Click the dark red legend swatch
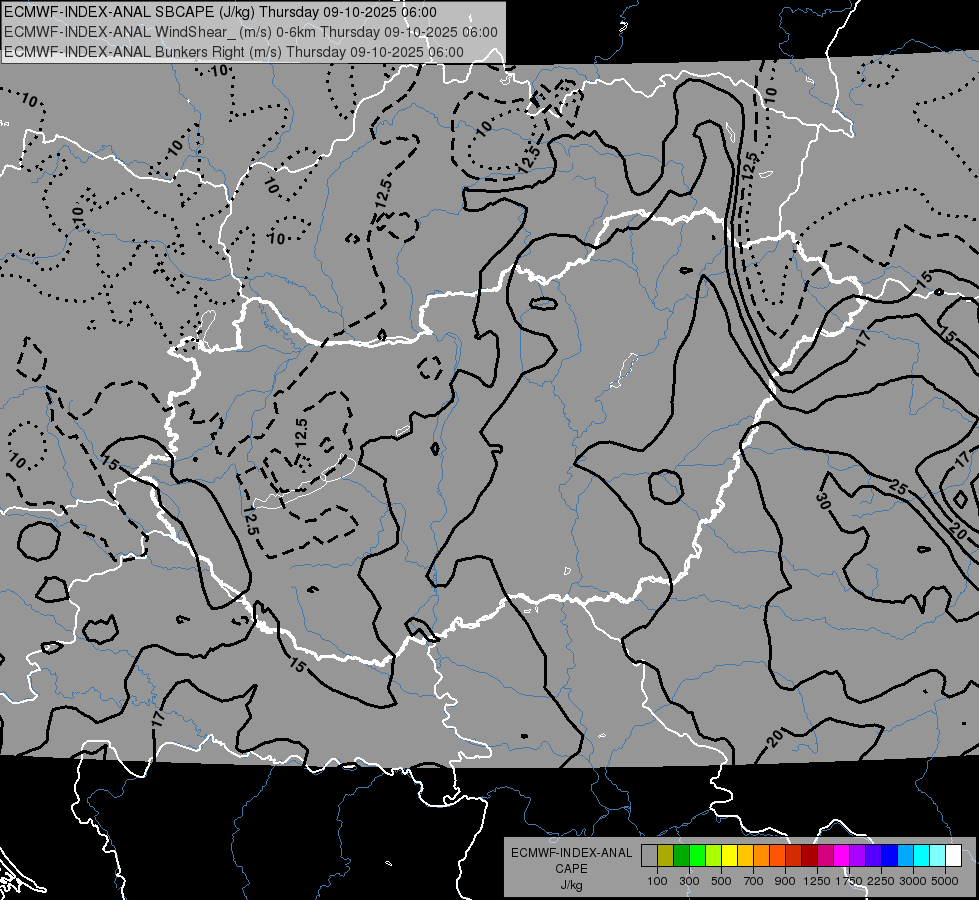 (809, 856)
